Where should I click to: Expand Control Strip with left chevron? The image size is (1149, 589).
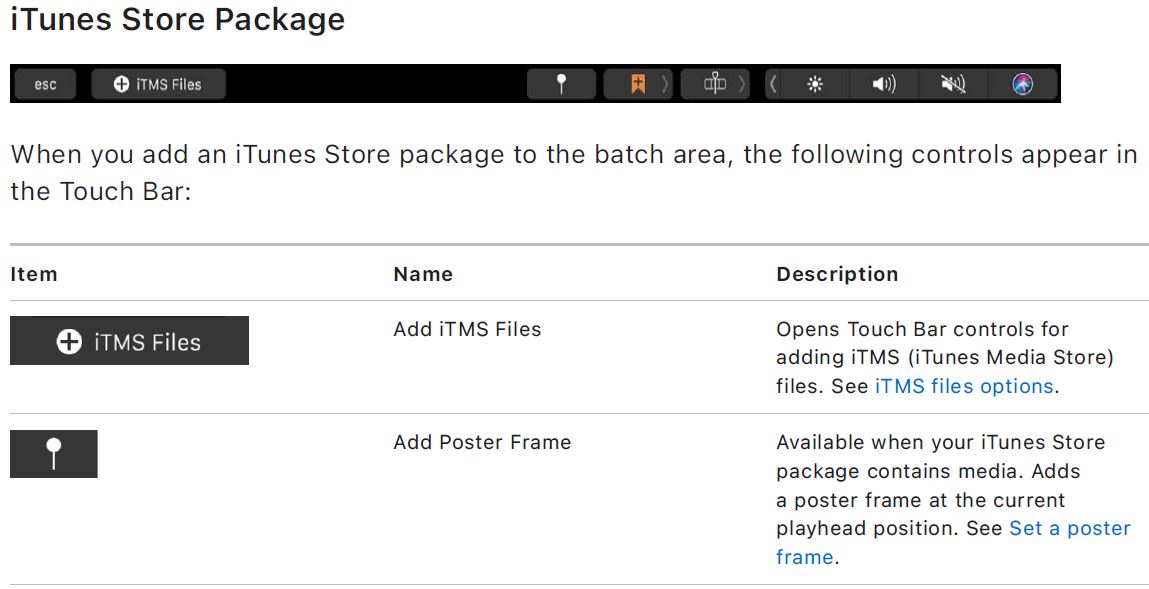pyautogui.click(x=773, y=85)
